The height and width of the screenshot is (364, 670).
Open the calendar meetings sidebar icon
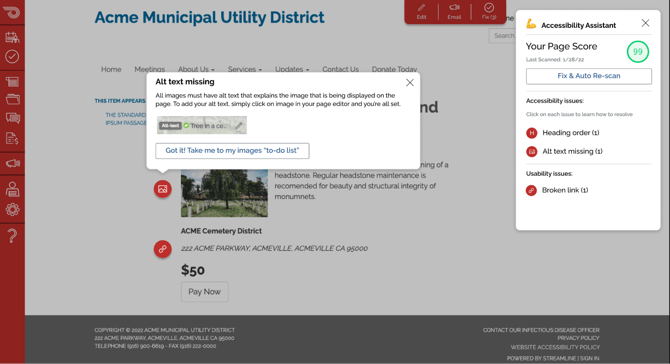12,38
